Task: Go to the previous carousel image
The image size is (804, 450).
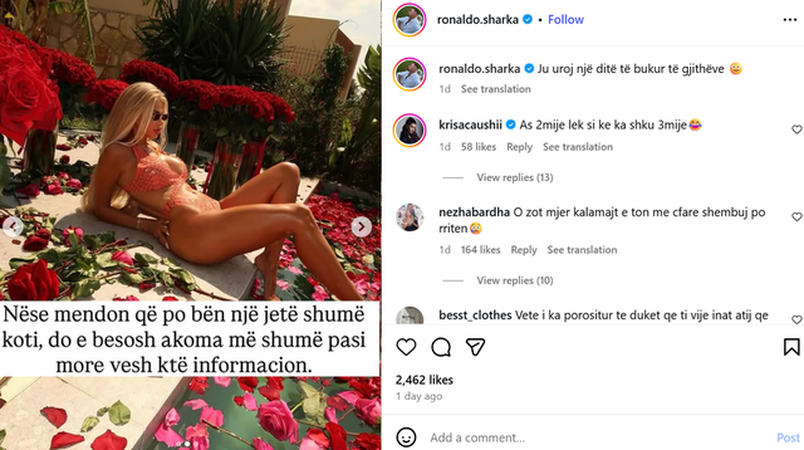Action: point(12,226)
